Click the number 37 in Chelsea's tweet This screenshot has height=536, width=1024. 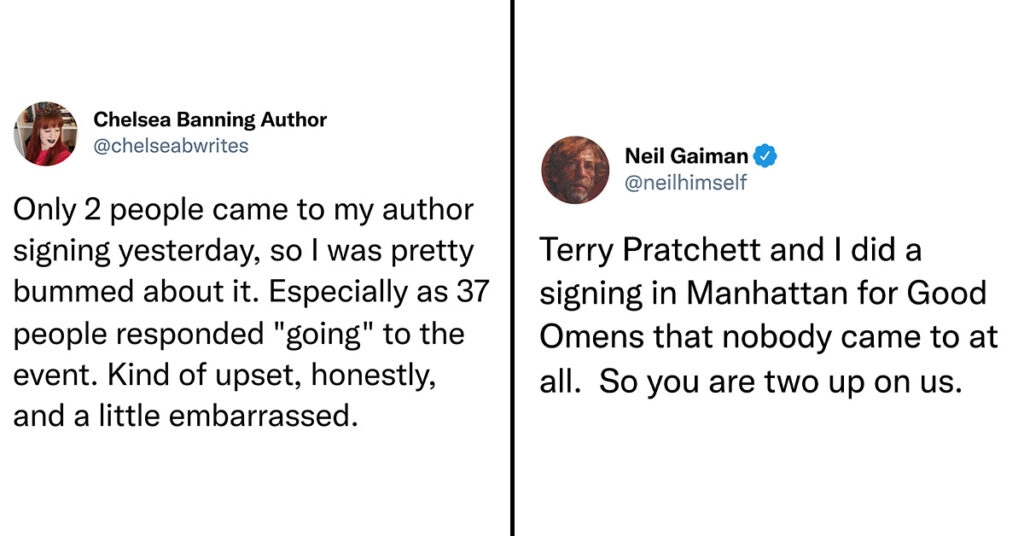(x=473, y=291)
